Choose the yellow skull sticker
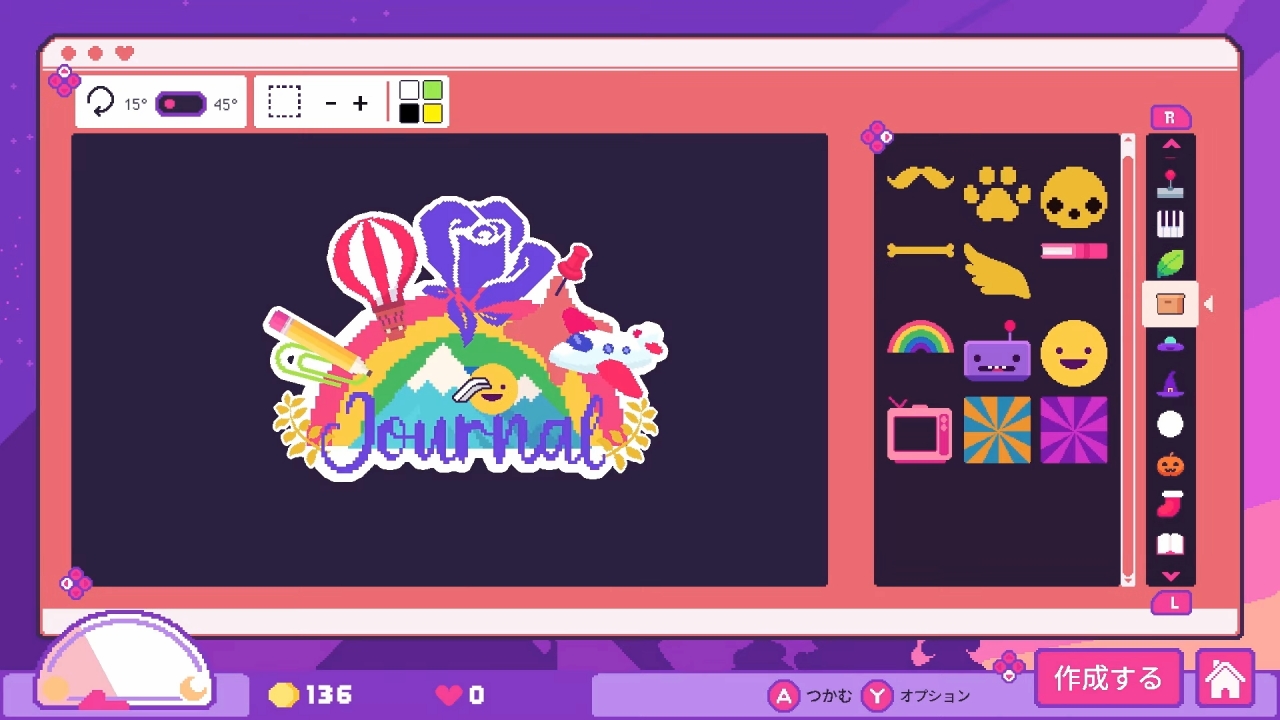1280x720 pixels. click(x=1074, y=197)
